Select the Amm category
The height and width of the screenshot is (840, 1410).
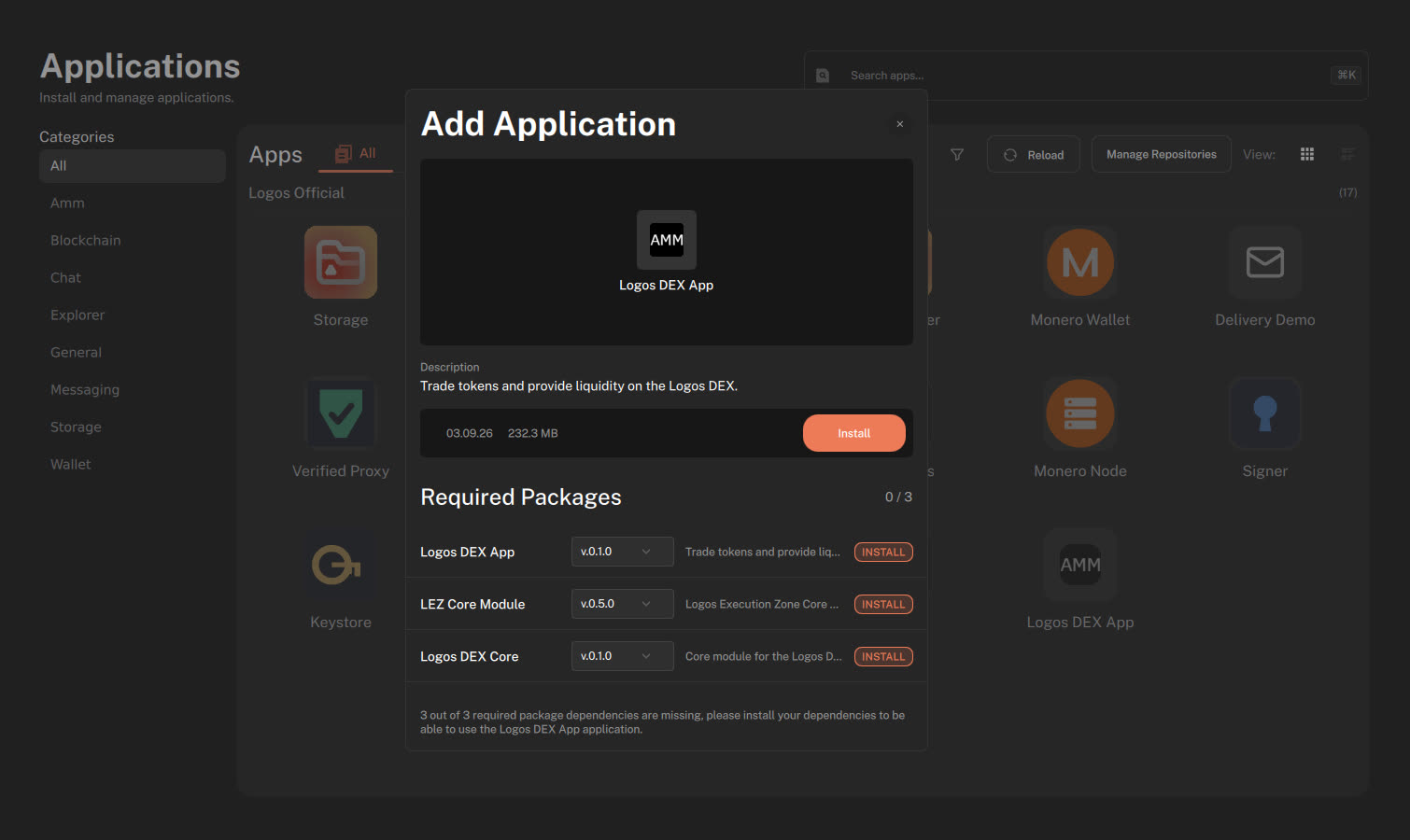[133, 203]
